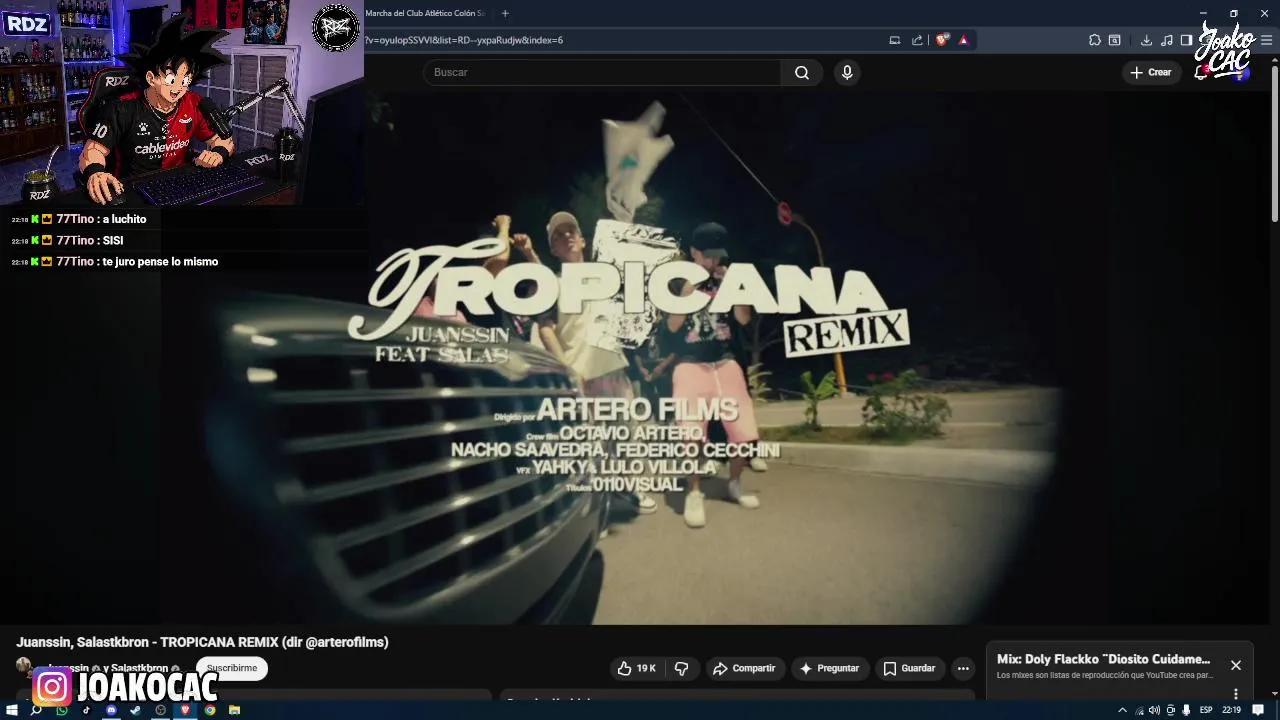Open browser downloads icon
1280x720 pixels.
coord(1147,40)
